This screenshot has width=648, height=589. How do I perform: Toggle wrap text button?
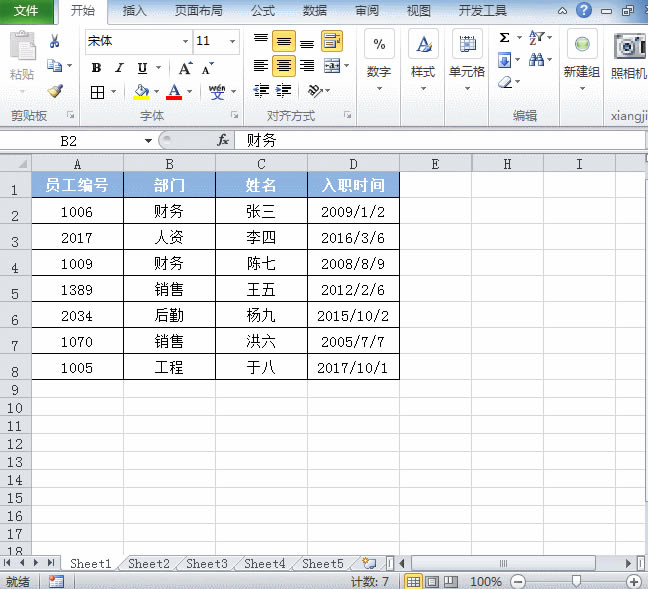tap(331, 41)
